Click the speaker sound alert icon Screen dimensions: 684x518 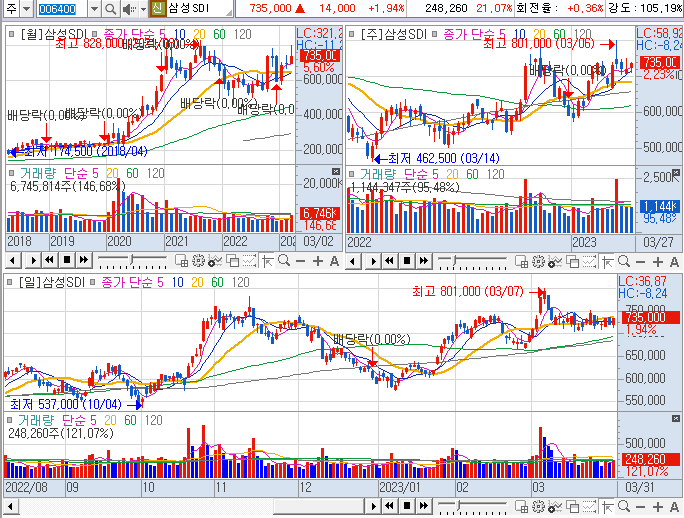(x=128, y=8)
